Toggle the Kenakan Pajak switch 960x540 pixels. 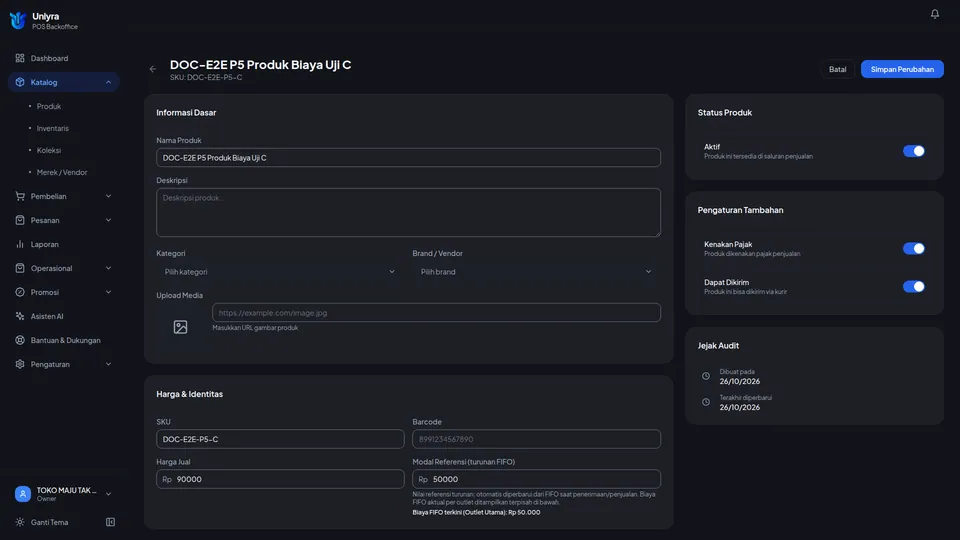click(x=913, y=249)
